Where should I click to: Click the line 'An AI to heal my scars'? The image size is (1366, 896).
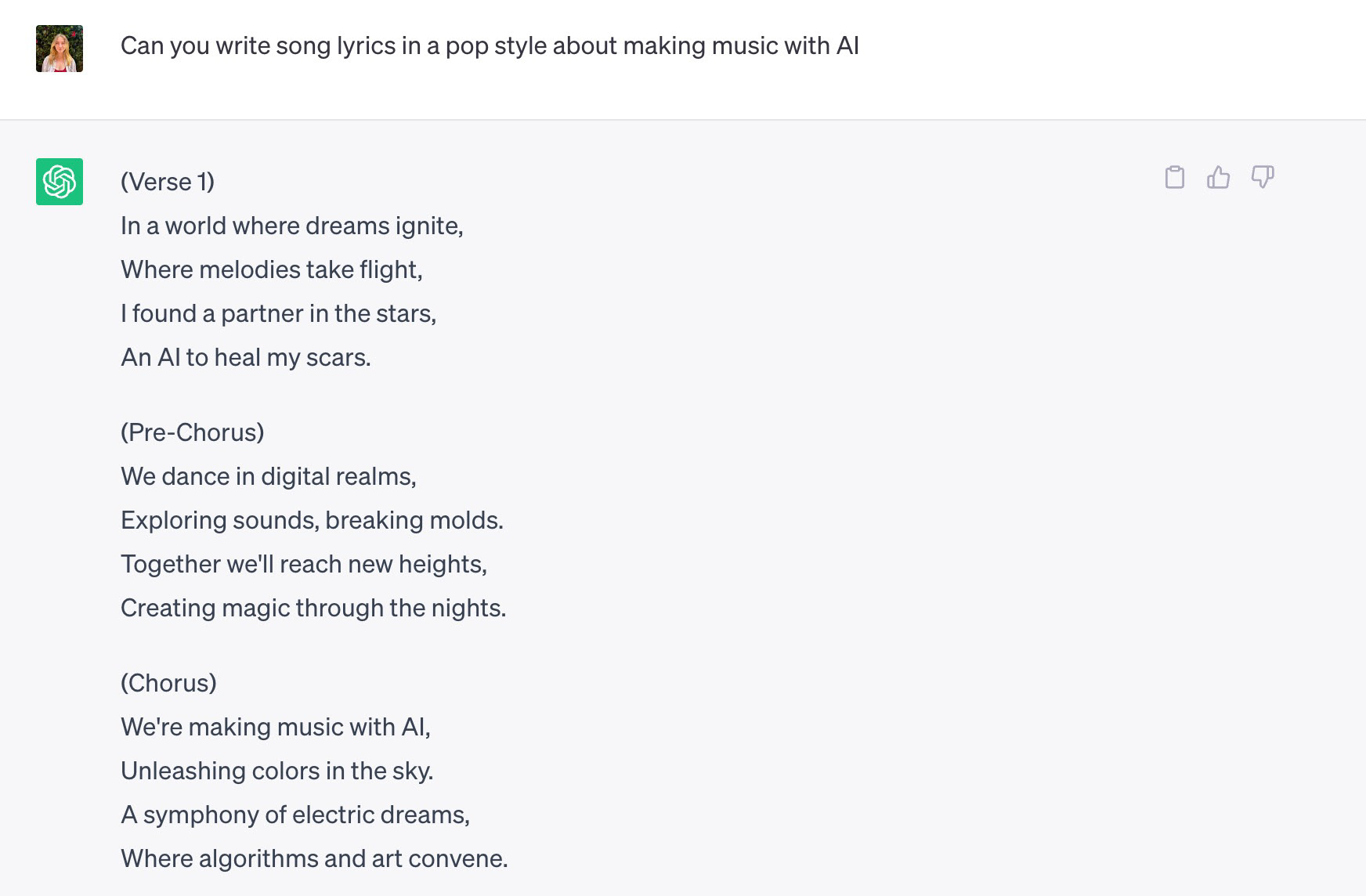[246, 358]
